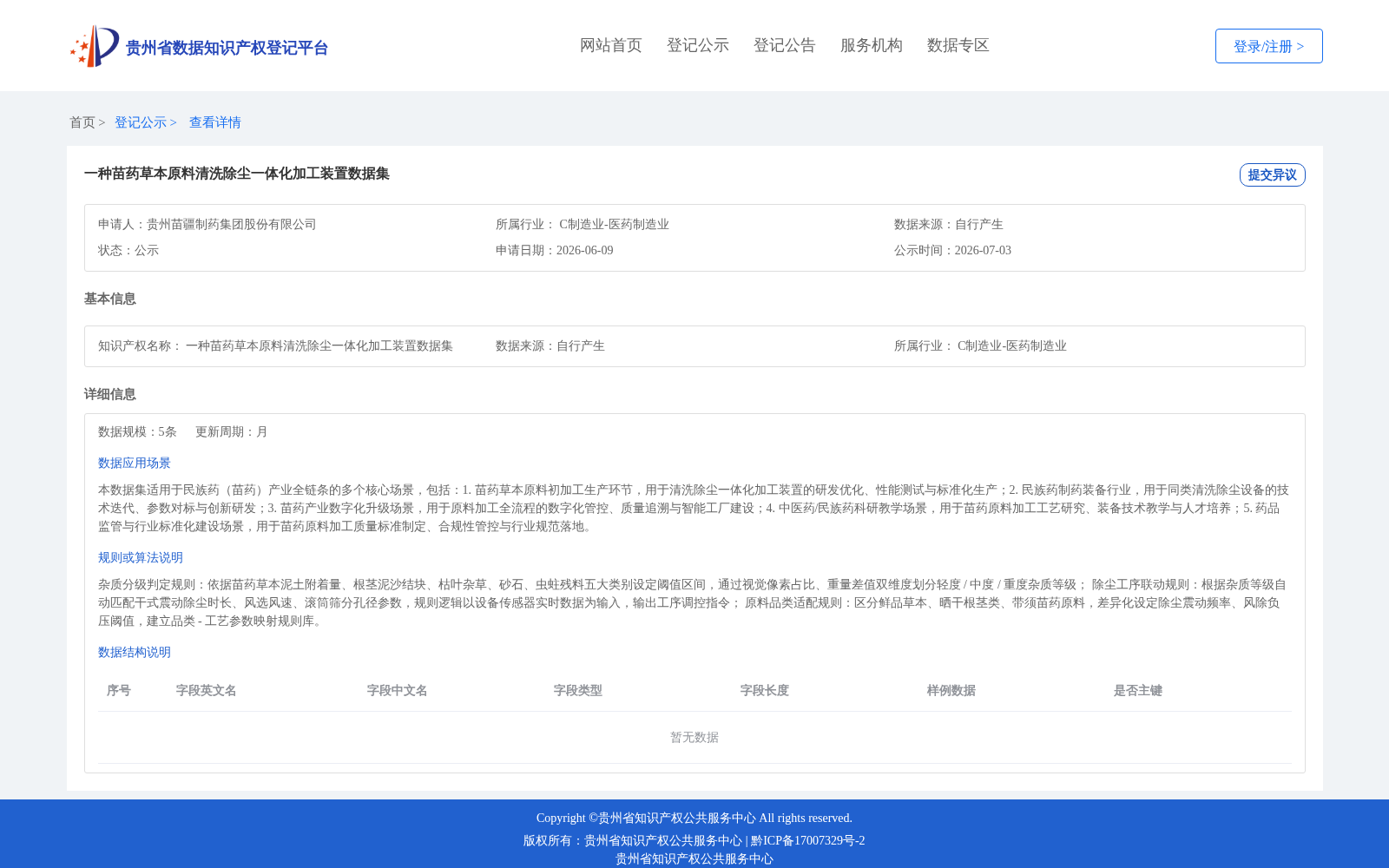1389x868 pixels.
Task: Click the 数据应用场景 heading
Action: (x=135, y=463)
